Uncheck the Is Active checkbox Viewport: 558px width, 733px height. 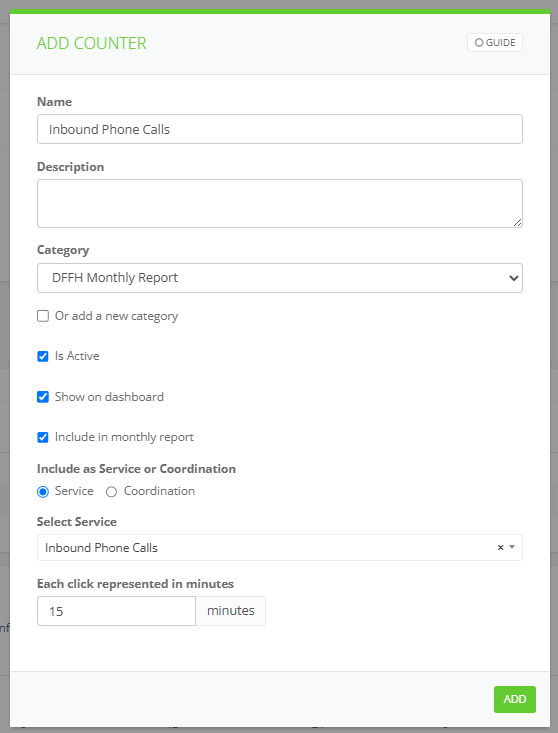[43, 356]
